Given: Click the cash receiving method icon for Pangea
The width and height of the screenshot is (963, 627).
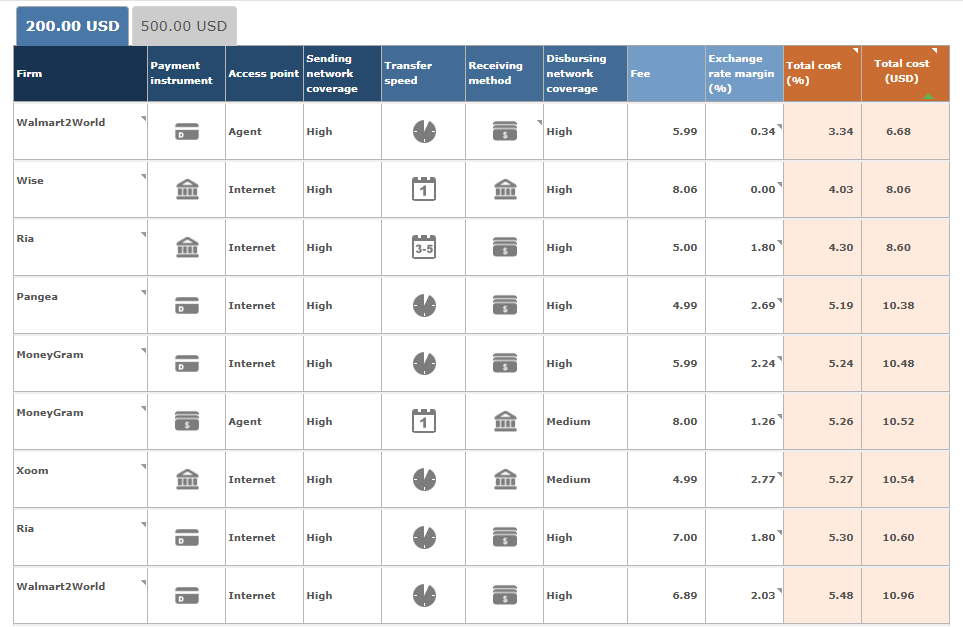Looking at the screenshot, I should click(505, 305).
